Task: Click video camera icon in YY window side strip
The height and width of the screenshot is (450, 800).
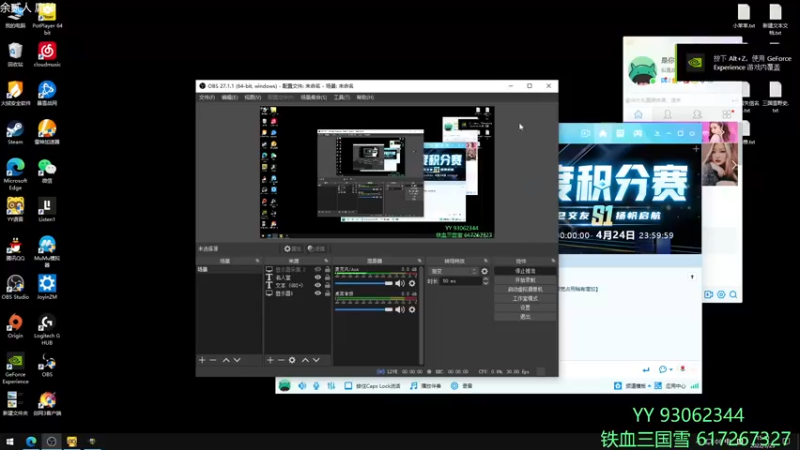Action: point(708,294)
